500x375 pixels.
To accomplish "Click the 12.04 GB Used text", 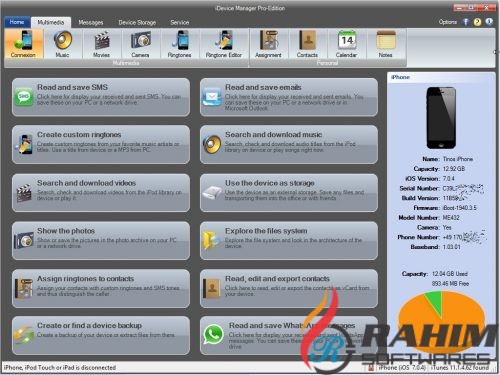I will coord(450,274).
